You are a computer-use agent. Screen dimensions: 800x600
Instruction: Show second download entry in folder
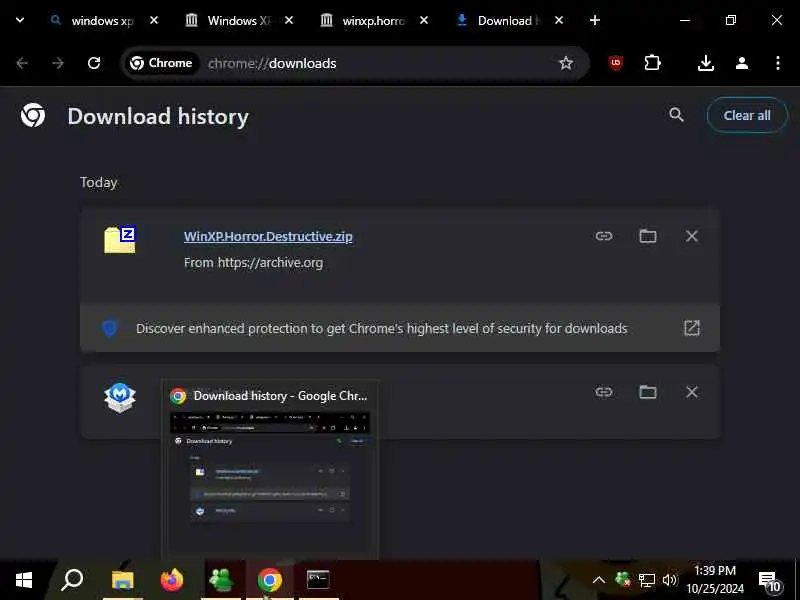click(647, 392)
